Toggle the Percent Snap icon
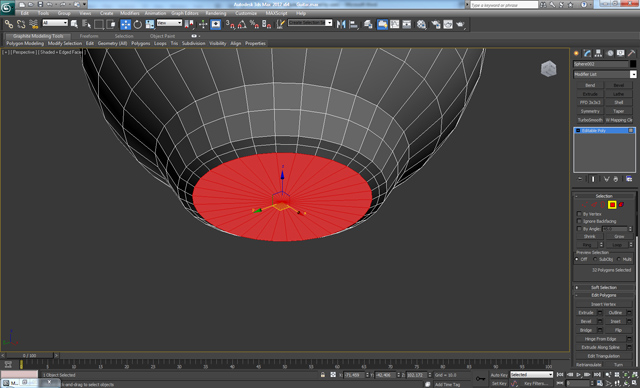The height and width of the screenshot is (388, 640). tap(254, 24)
